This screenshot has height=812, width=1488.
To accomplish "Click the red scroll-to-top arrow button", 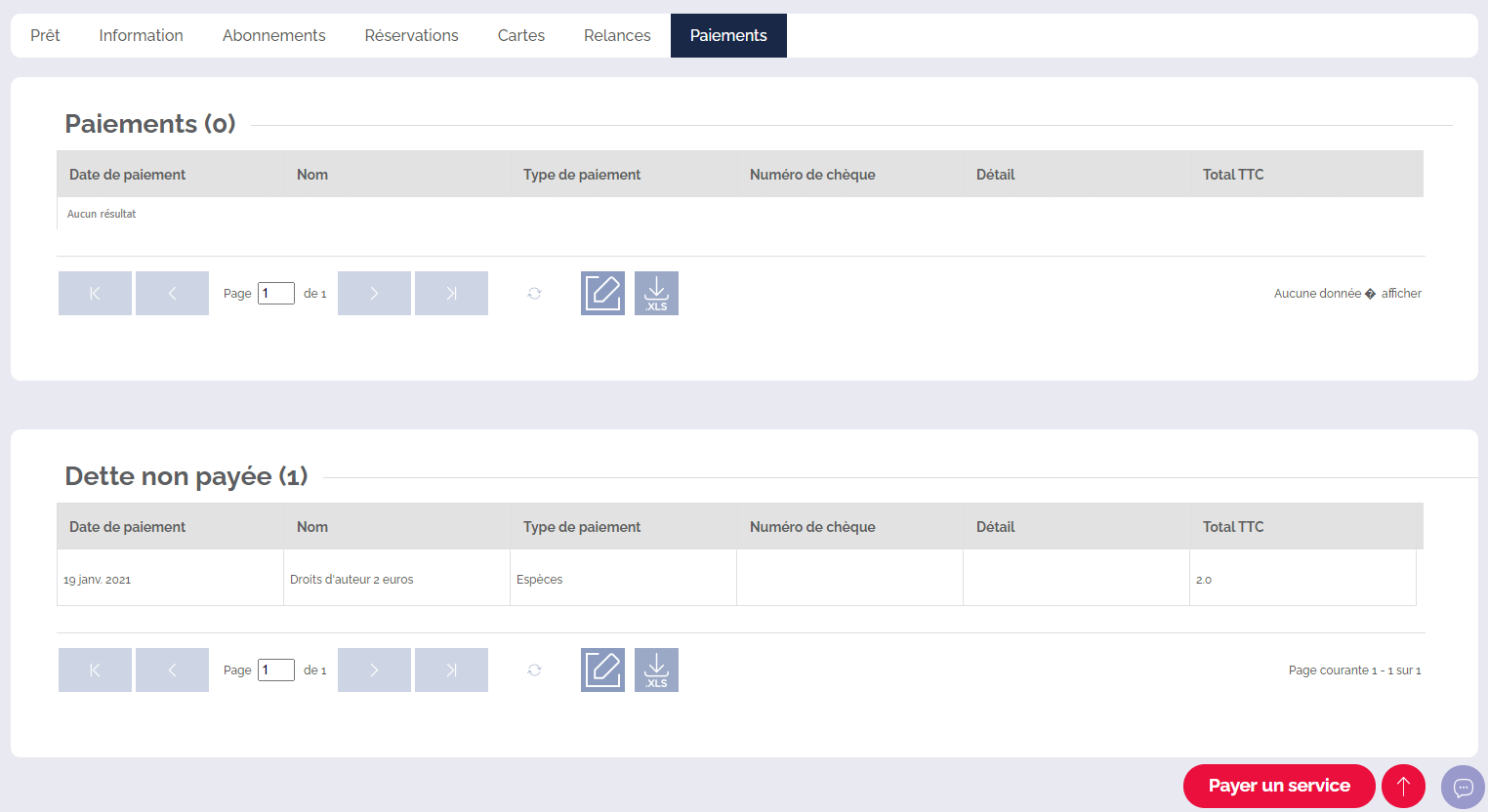I will (1403, 786).
